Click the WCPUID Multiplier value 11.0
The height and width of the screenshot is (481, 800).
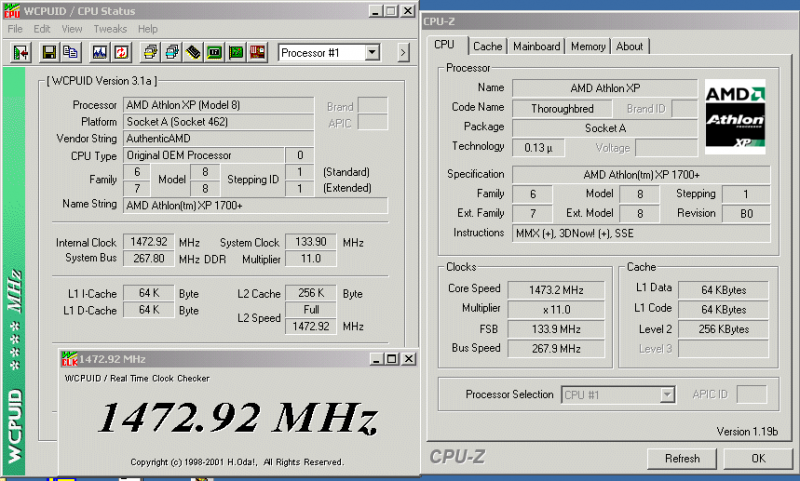click(x=311, y=259)
